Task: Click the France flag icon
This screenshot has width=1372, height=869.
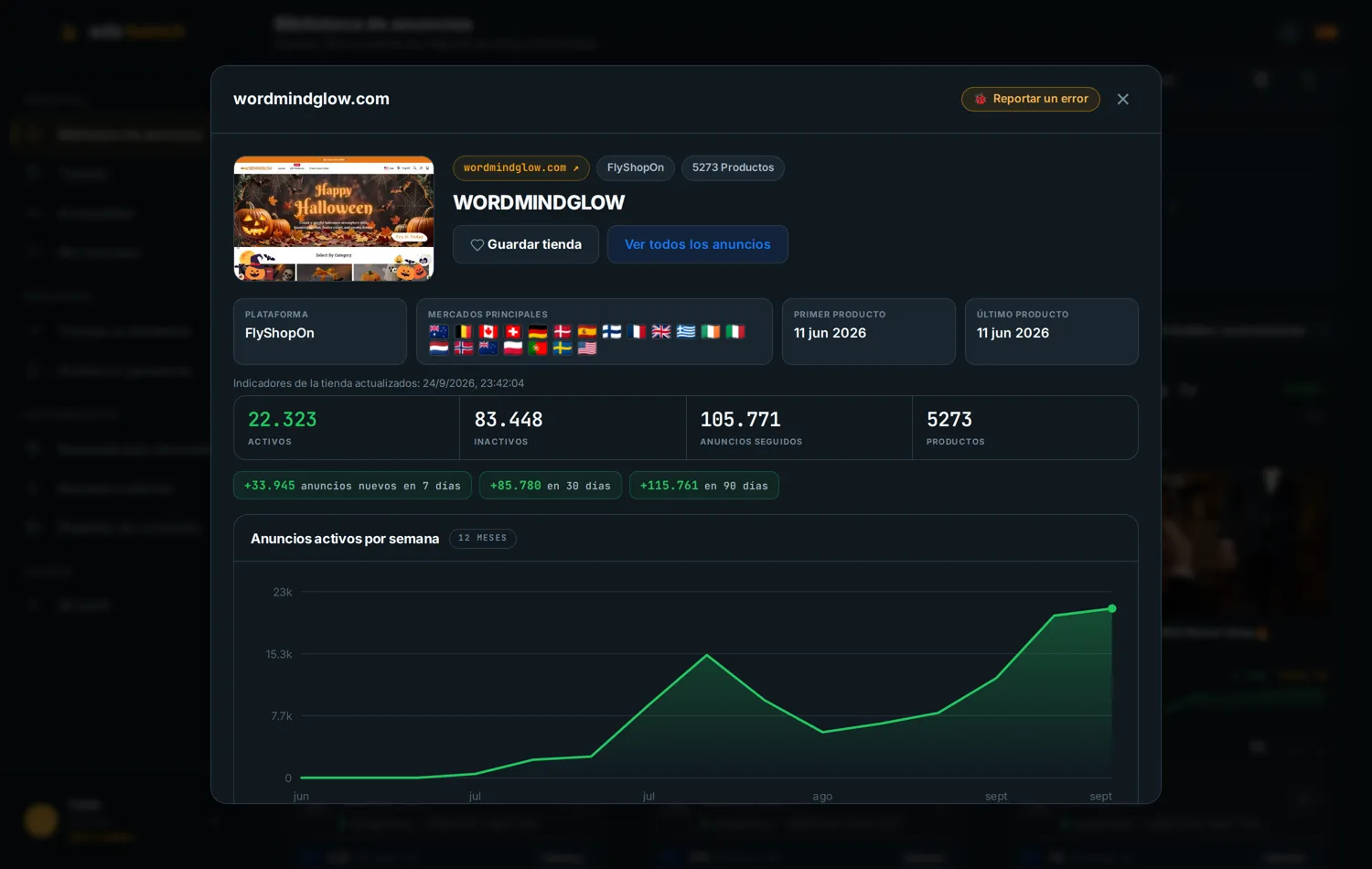Action: [x=637, y=332]
